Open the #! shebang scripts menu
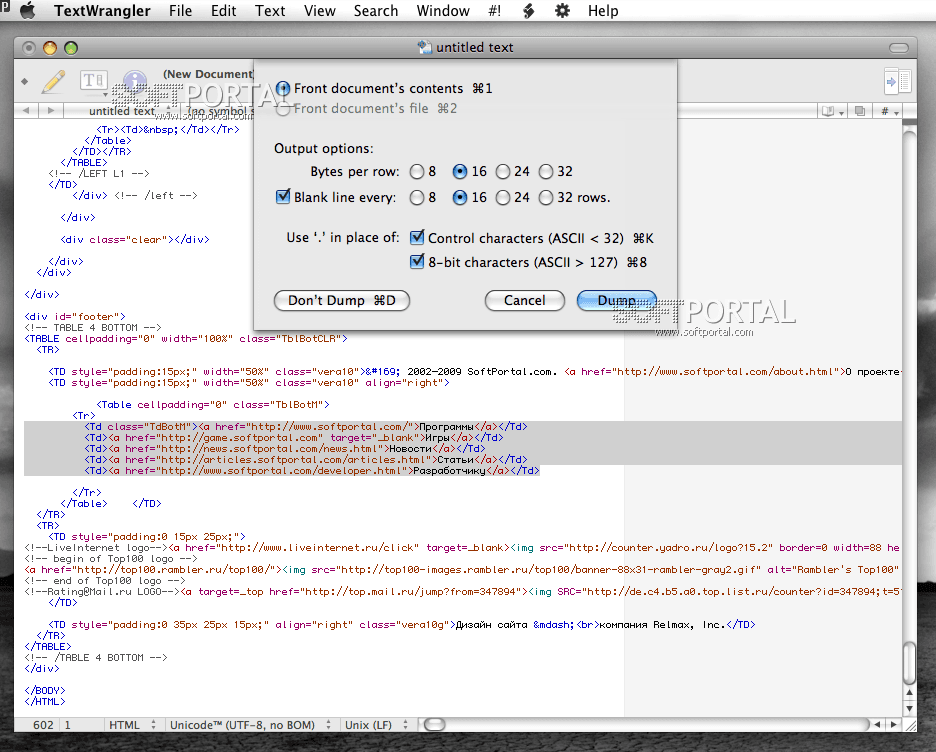The height and width of the screenshot is (752, 936). point(495,11)
